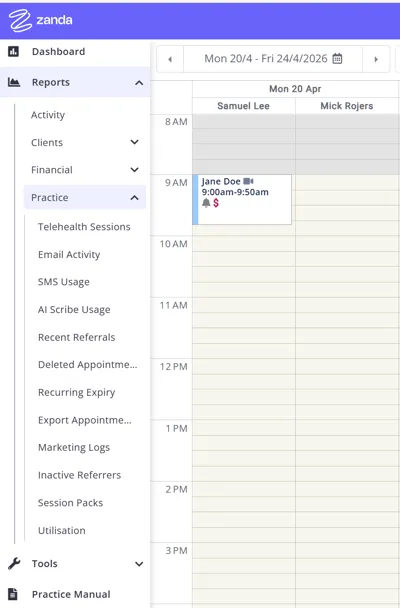Expand the Tools menu
The height and width of the screenshot is (608, 400).
pos(139,564)
